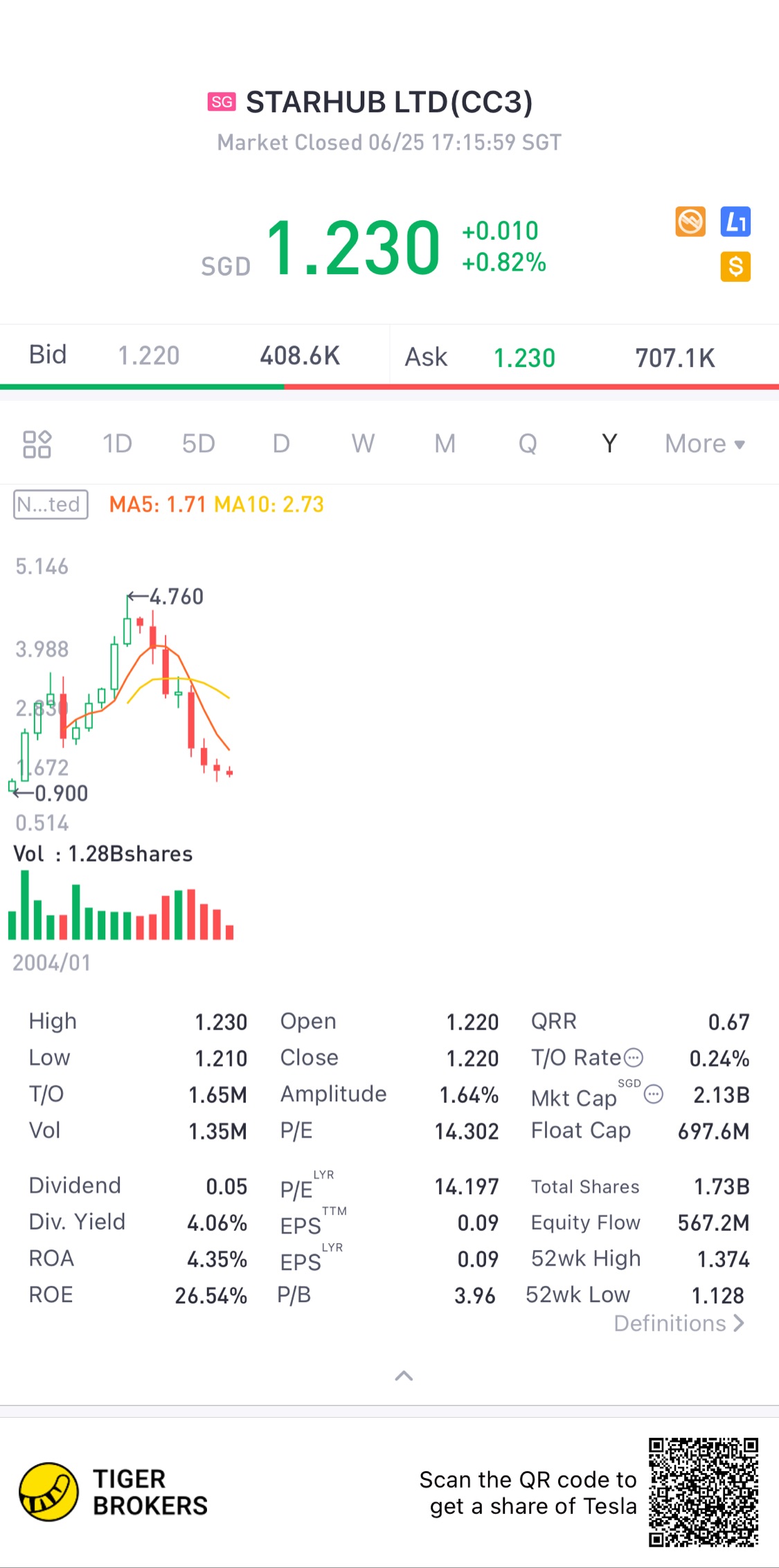
Task: Tap the Dividend 0.05 value
Action: (x=227, y=1186)
